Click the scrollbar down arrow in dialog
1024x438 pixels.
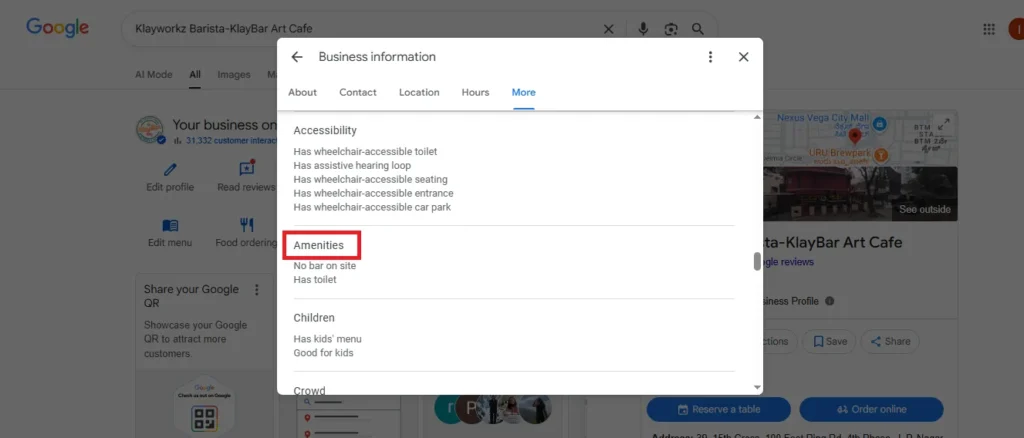tap(757, 387)
